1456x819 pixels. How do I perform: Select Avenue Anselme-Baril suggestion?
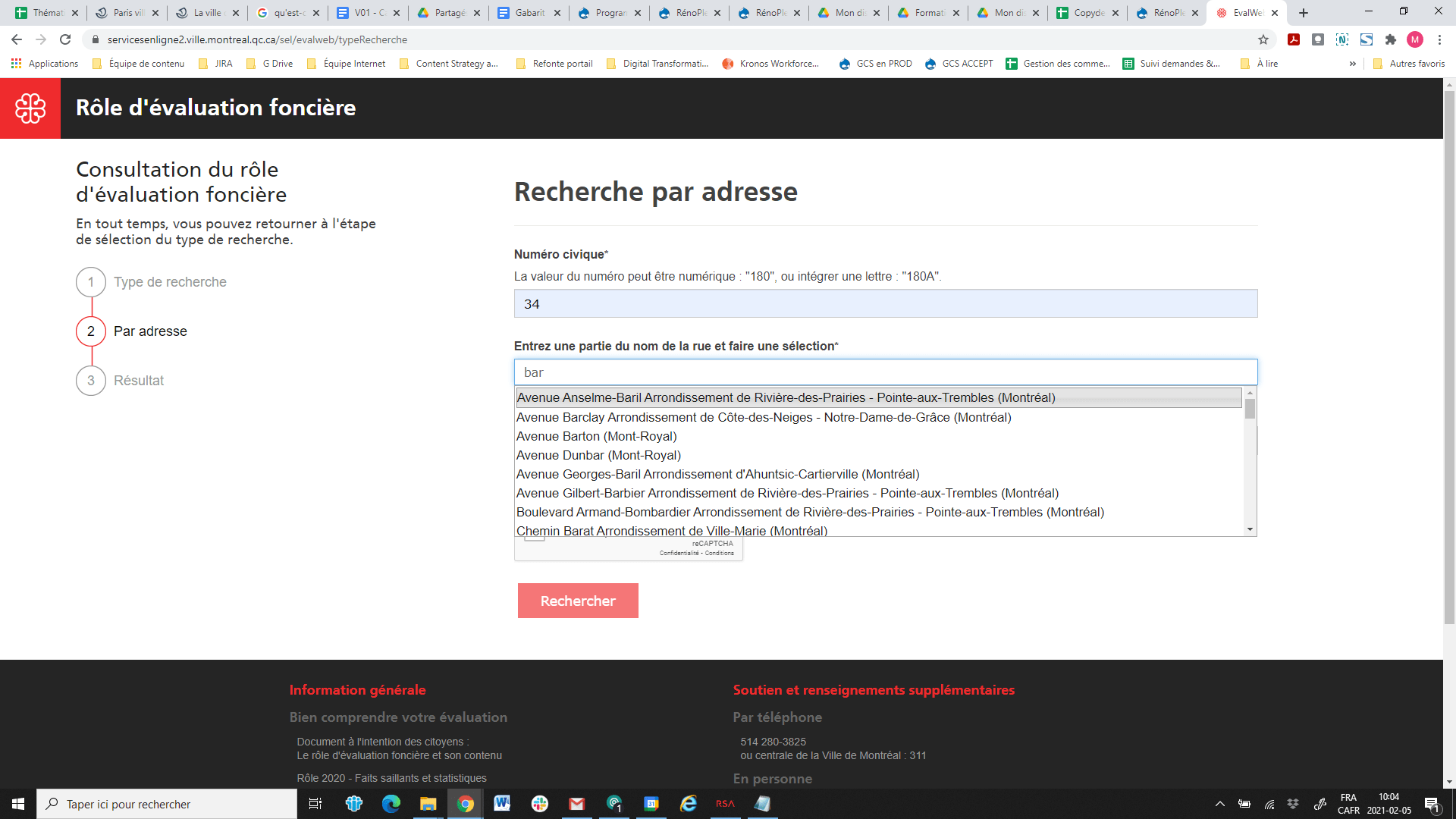[x=878, y=397]
